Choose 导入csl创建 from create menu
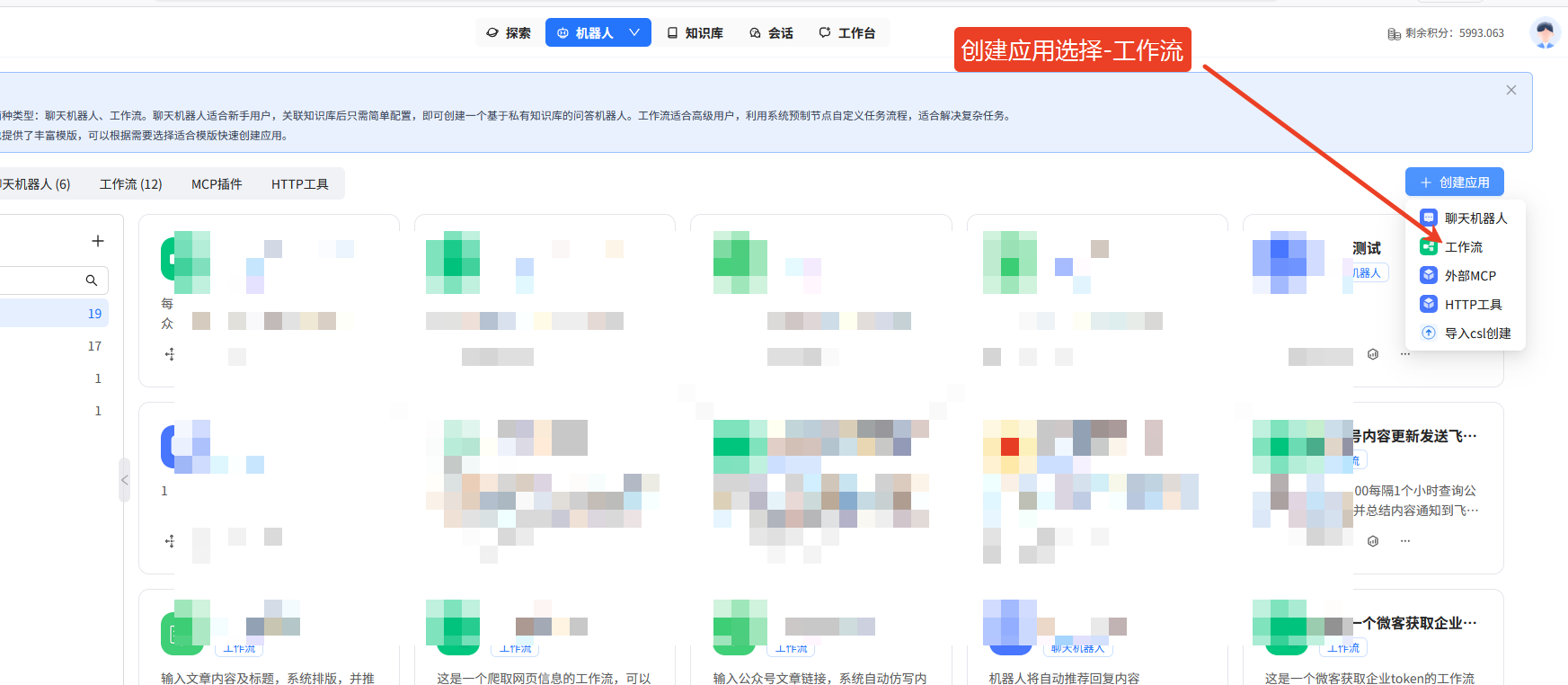 coord(1466,334)
